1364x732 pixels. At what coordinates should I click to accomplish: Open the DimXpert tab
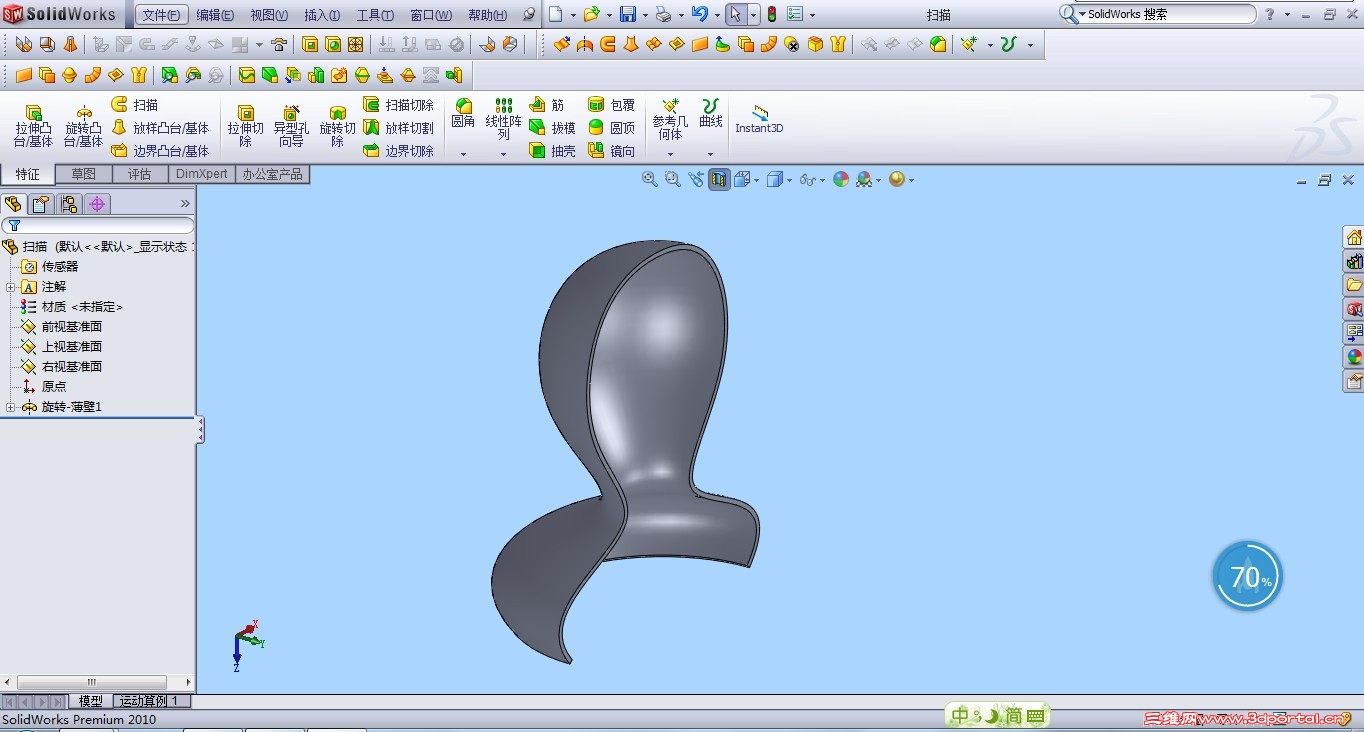click(x=201, y=174)
